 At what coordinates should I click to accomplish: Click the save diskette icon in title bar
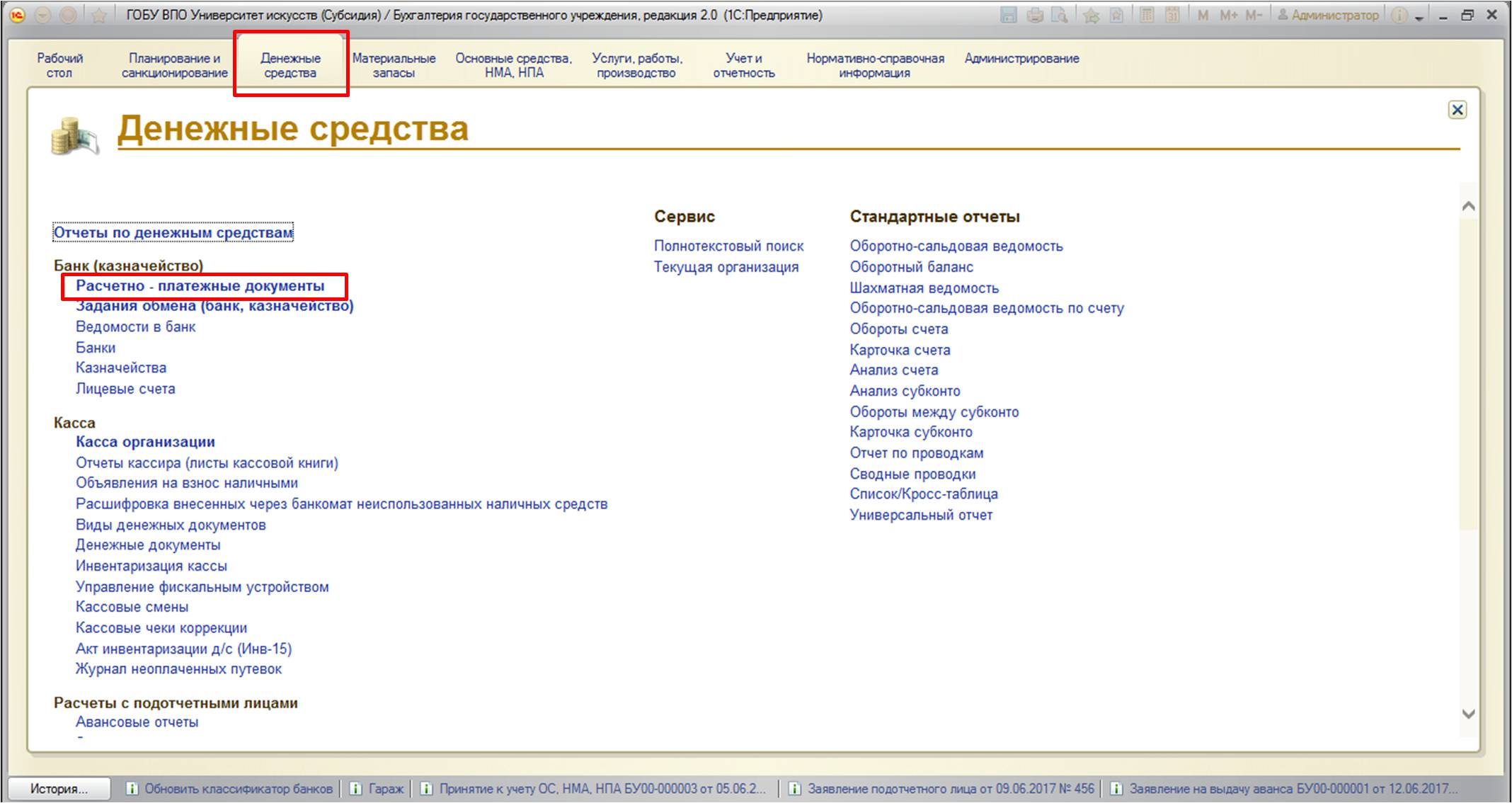1009,15
